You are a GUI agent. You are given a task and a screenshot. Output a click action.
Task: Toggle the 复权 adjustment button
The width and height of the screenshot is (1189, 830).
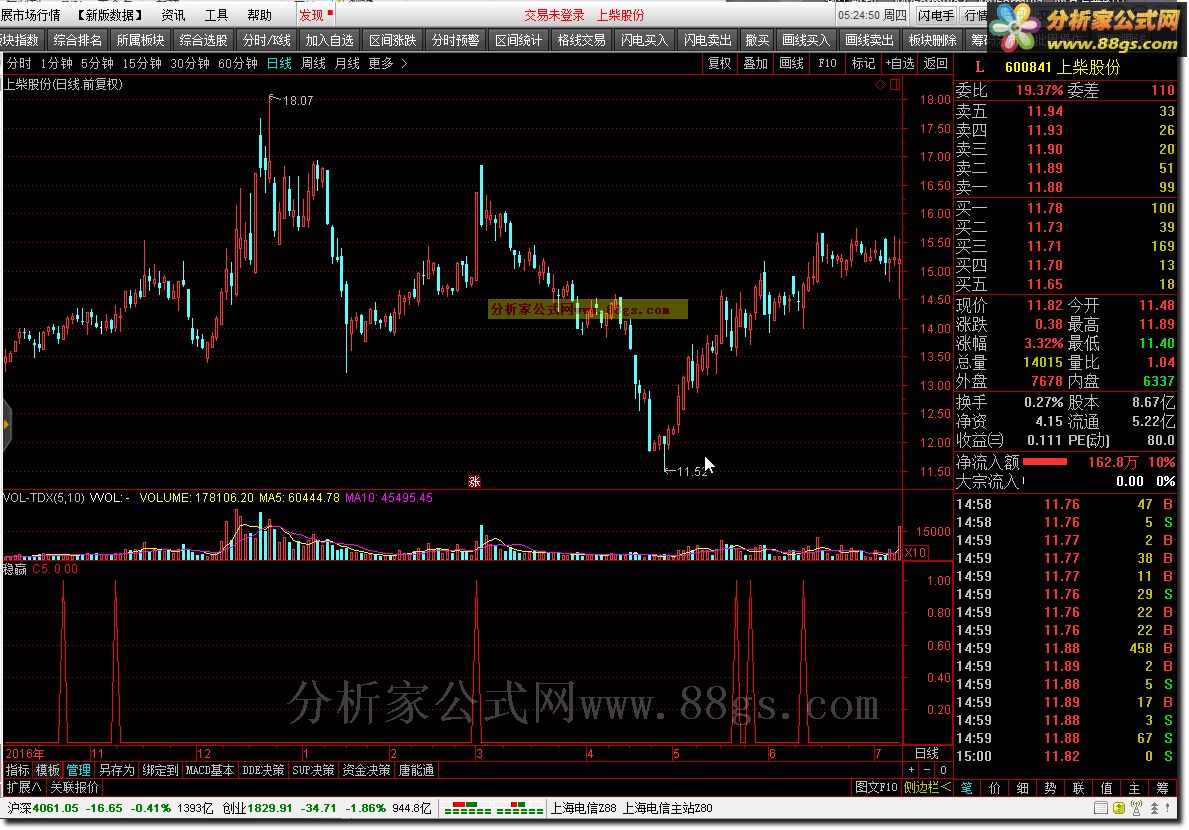pyautogui.click(x=720, y=64)
